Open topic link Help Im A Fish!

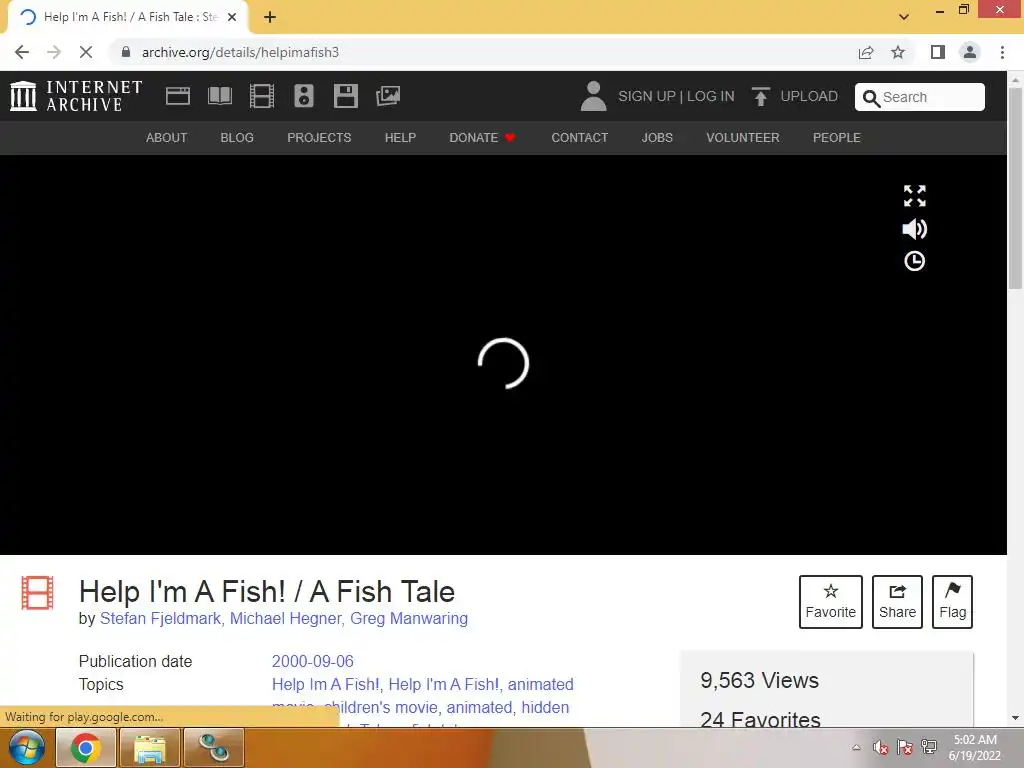point(325,684)
